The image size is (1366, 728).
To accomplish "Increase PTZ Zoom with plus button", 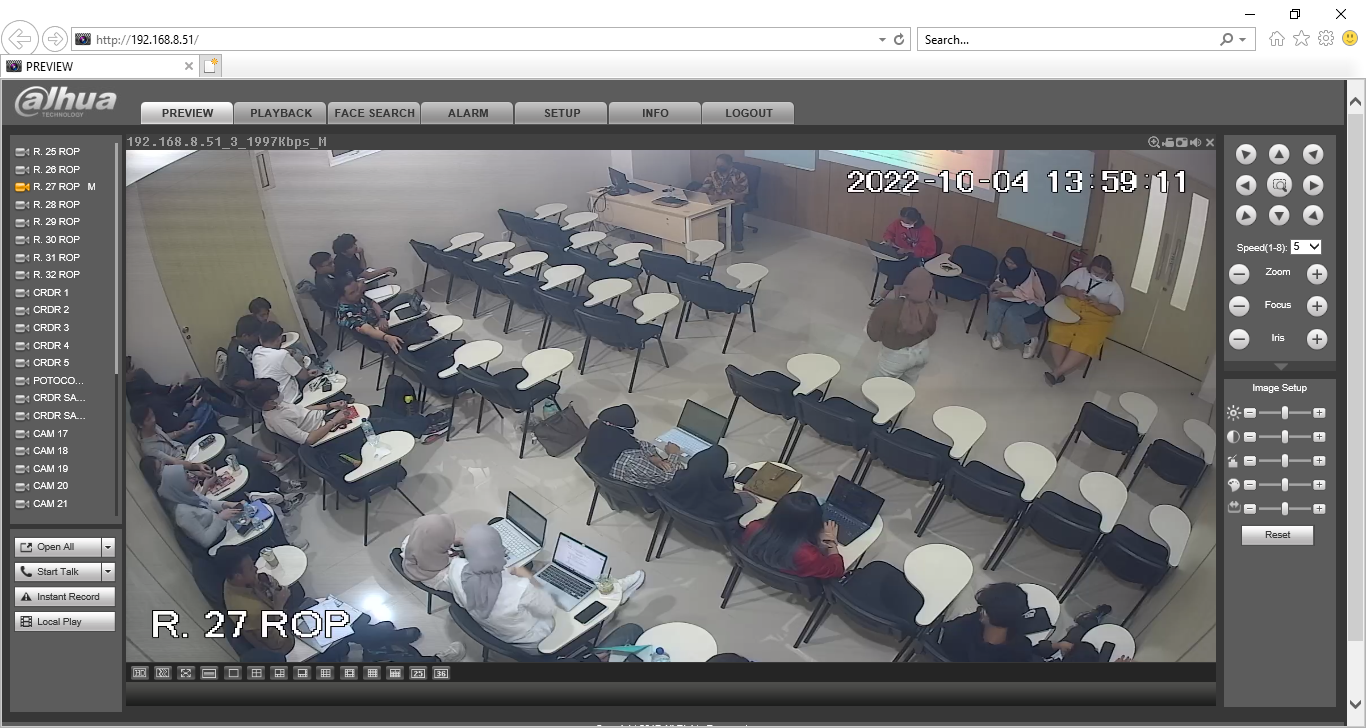I will click(1317, 274).
